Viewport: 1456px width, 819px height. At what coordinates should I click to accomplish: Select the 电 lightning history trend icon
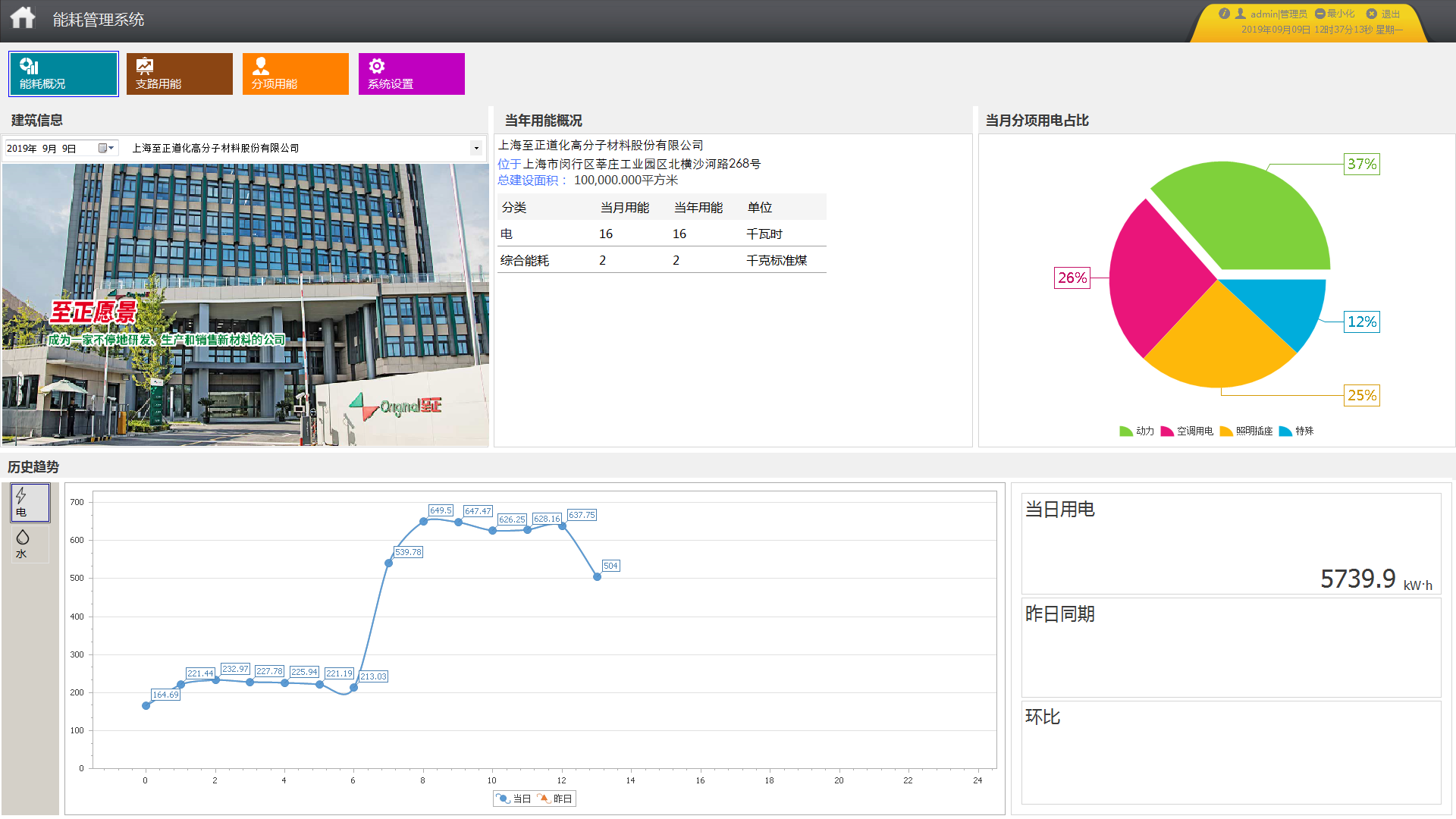pyautogui.click(x=30, y=503)
